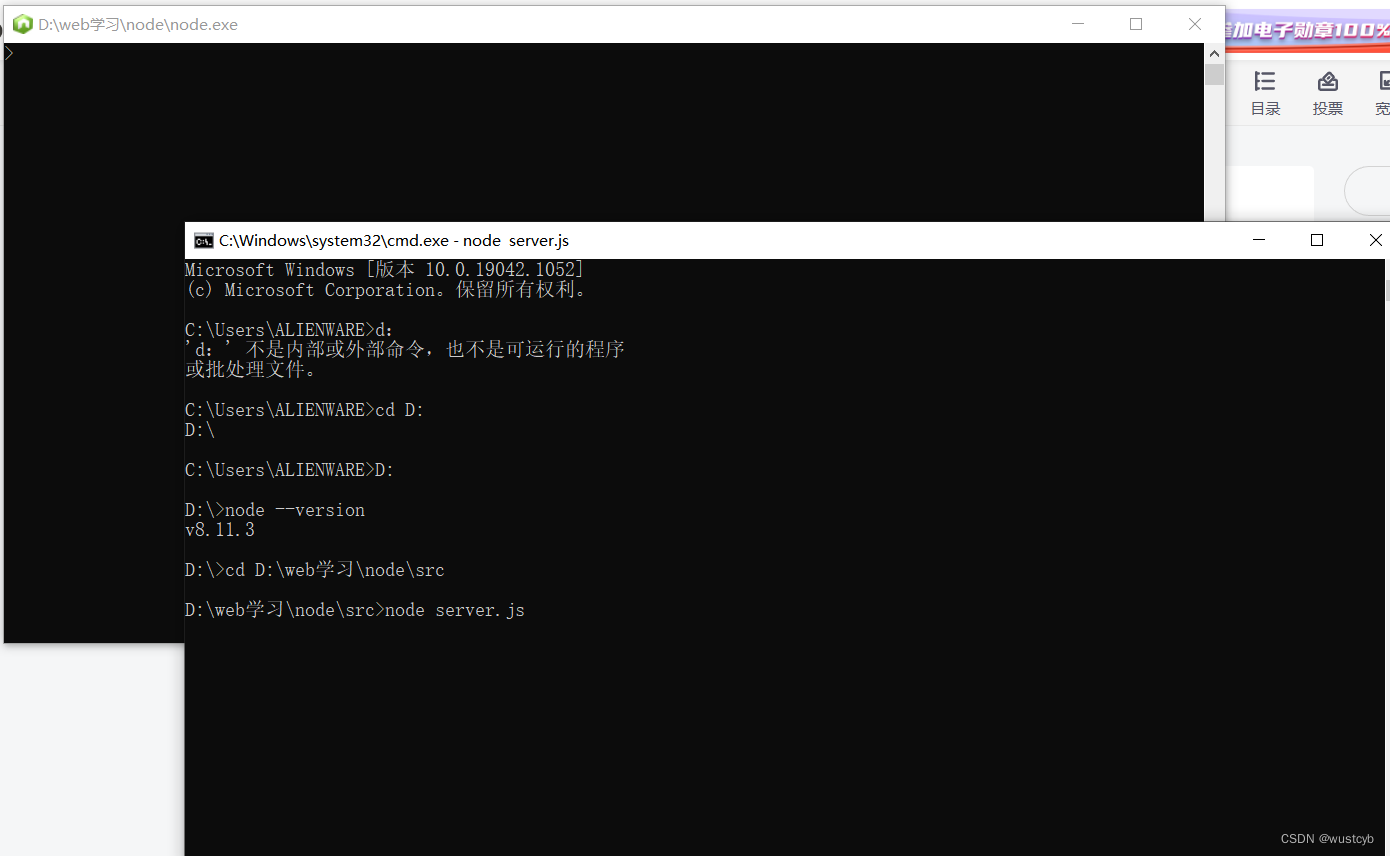This screenshot has height=856, width=1390.
Task: Click the cmd.exe window vertical scrollbar
Action: (1386, 557)
